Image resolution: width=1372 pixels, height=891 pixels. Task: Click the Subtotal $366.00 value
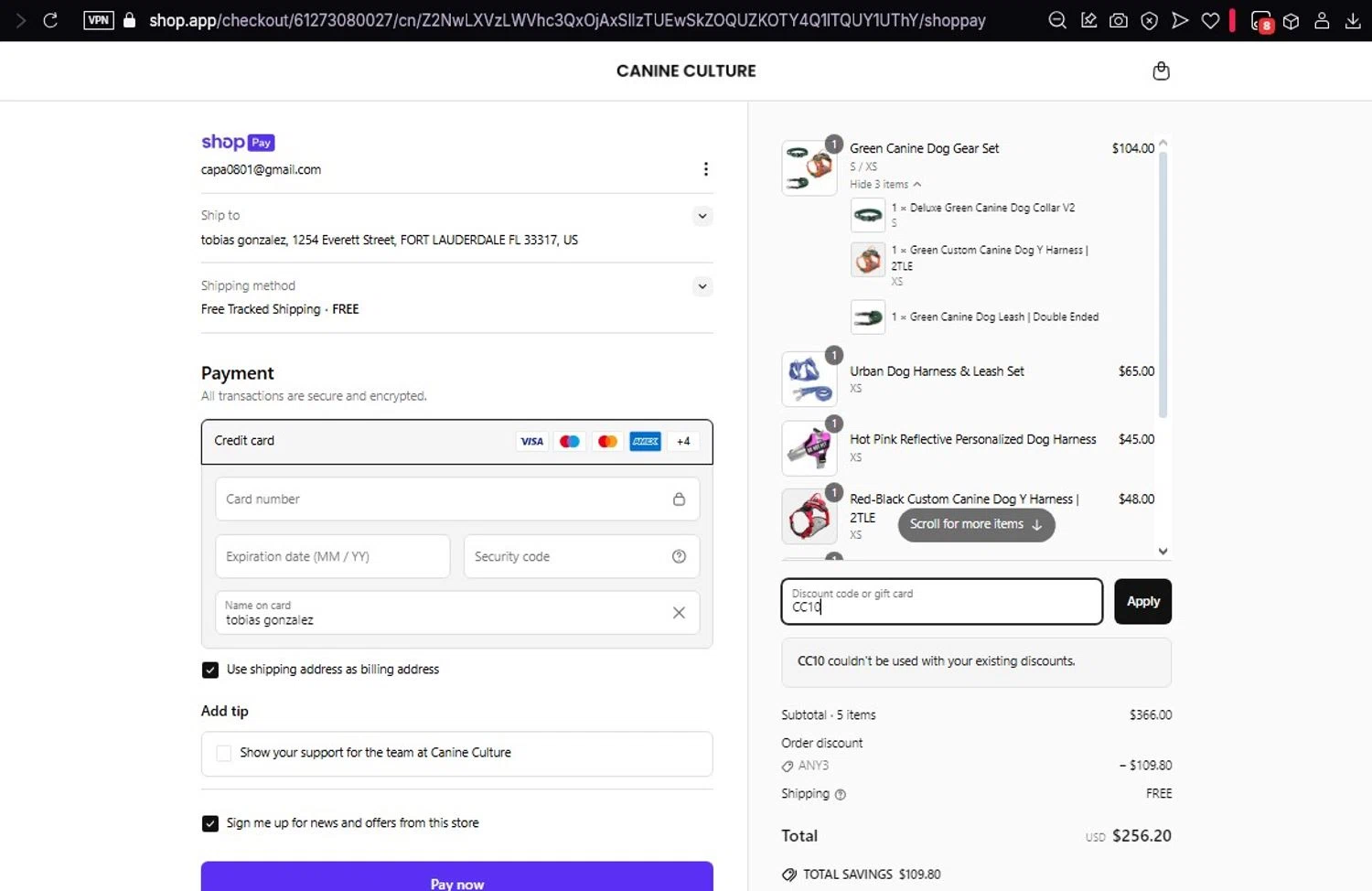[x=1151, y=715]
